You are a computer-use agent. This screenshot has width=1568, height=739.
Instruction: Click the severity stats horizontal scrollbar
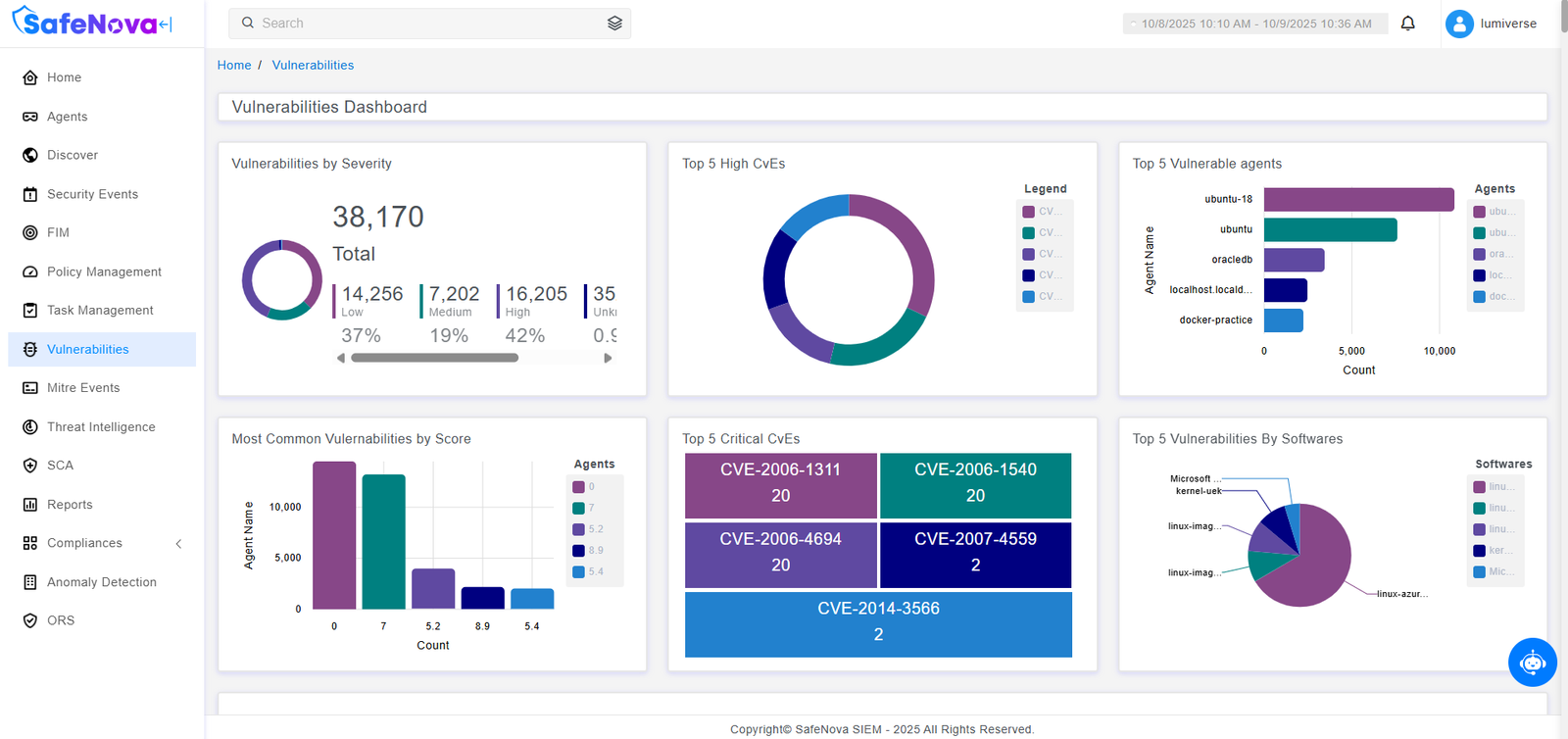point(434,358)
